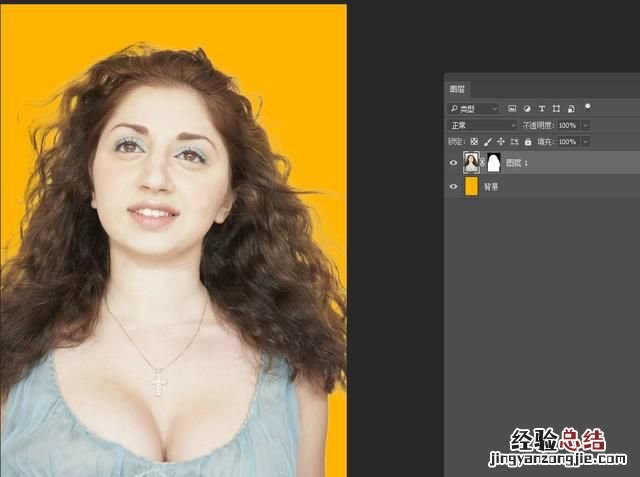
Task: Lock transparent pixels icon
Action: click(474, 142)
